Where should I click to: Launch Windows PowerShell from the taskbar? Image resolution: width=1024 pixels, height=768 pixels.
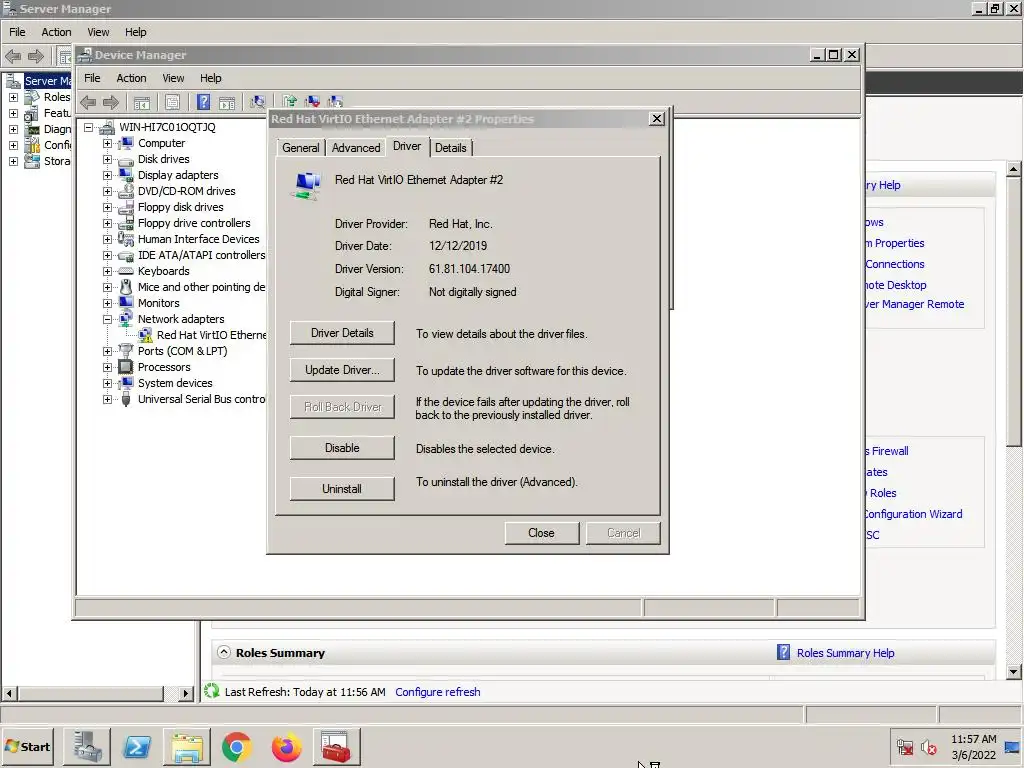(137, 746)
